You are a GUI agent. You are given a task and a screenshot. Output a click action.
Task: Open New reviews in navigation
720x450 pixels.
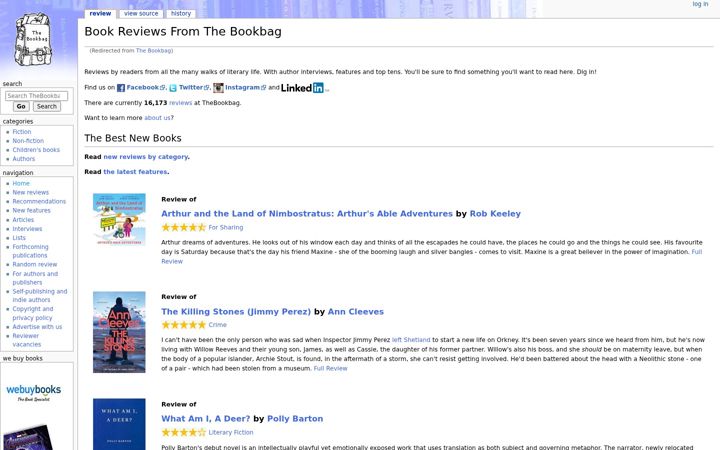30,192
